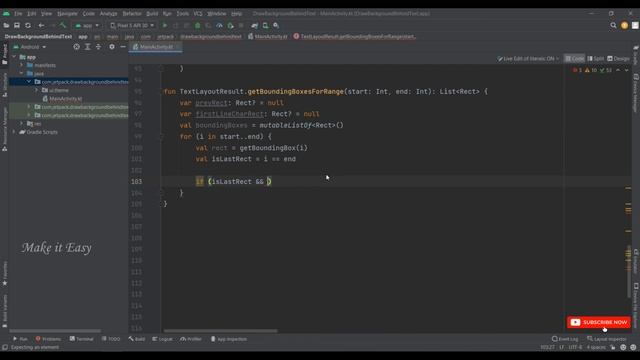This screenshot has height=360, width=640.
Task: Open the Pixel device selector dropdown
Action: click(132, 25)
